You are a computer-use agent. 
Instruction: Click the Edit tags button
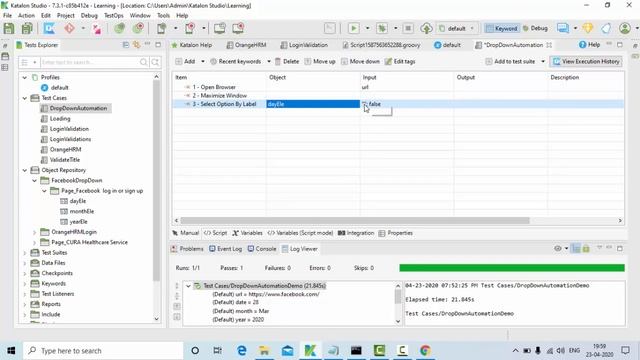[x=400, y=62]
